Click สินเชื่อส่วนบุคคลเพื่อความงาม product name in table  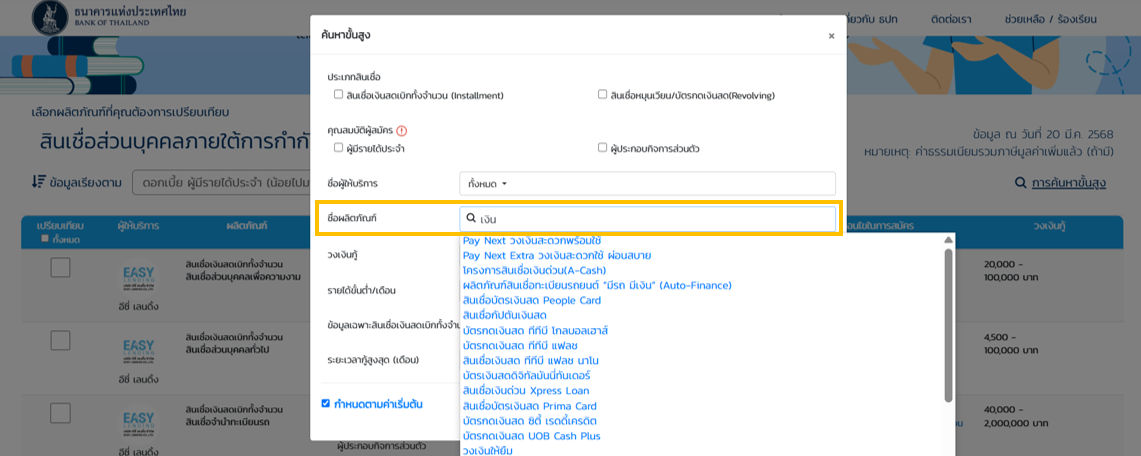(242, 276)
